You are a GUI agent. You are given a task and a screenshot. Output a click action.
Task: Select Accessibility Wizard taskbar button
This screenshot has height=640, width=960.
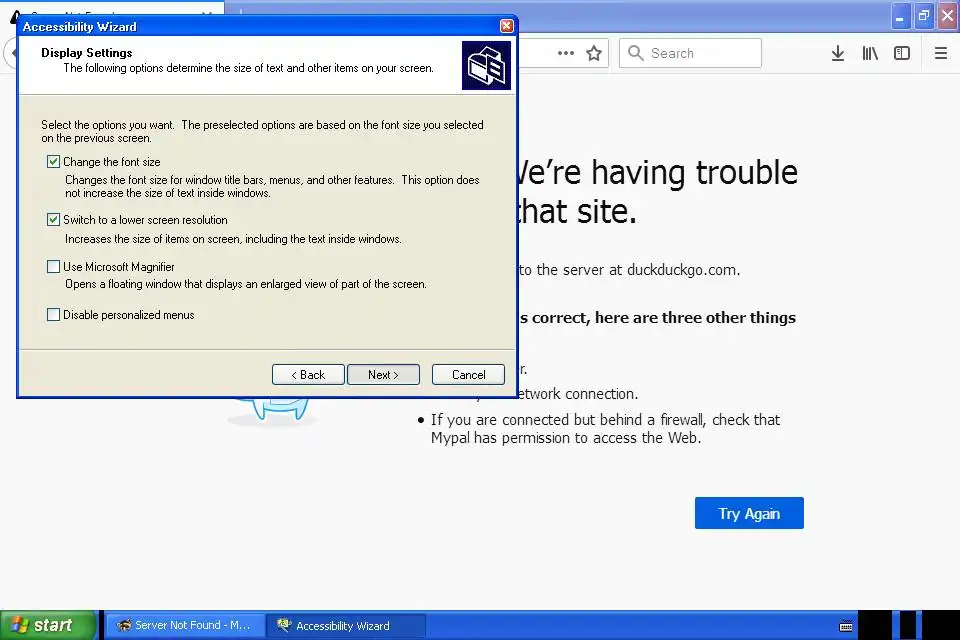point(346,625)
